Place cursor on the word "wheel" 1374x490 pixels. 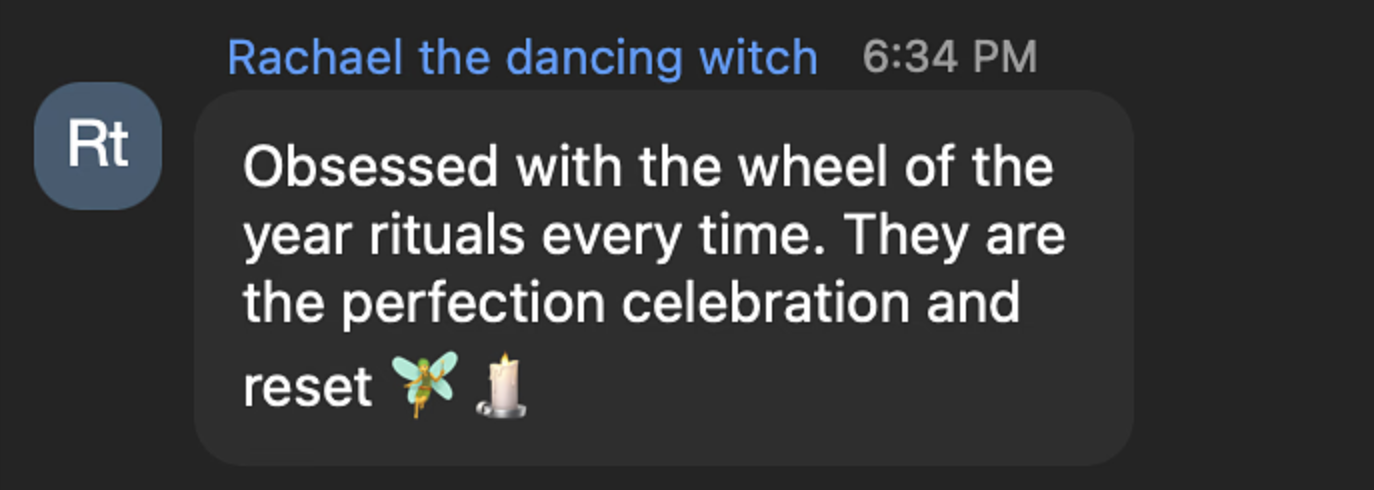click(x=812, y=167)
